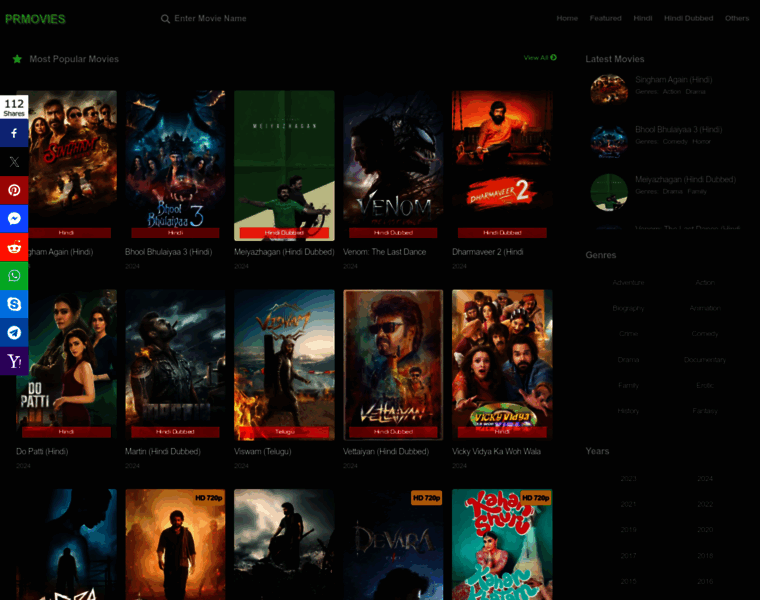Share page via Skype

(x=14, y=304)
